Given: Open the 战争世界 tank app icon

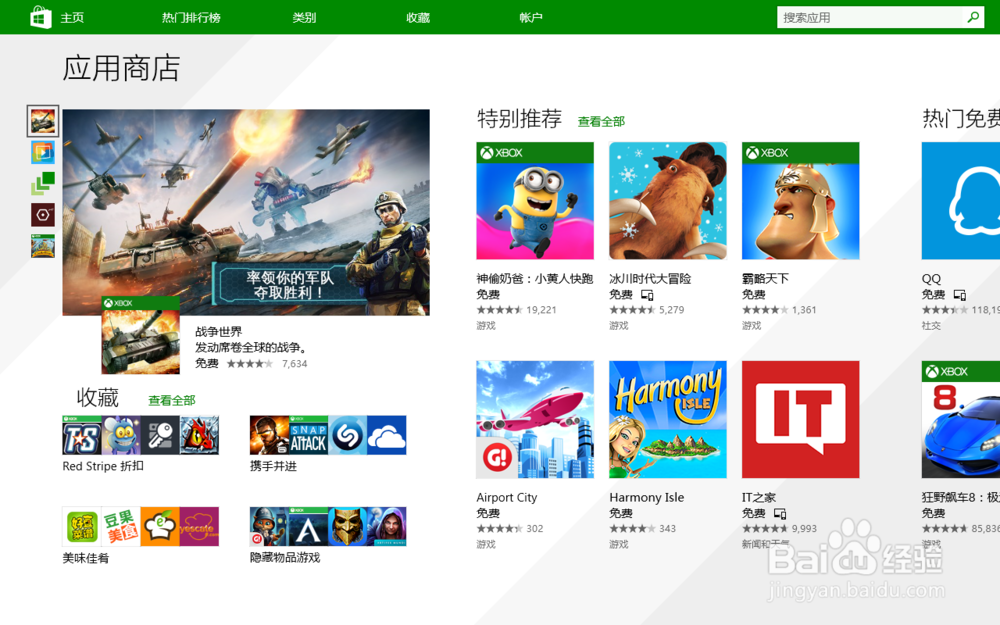Looking at the screenshot, I should pos(140,335).
